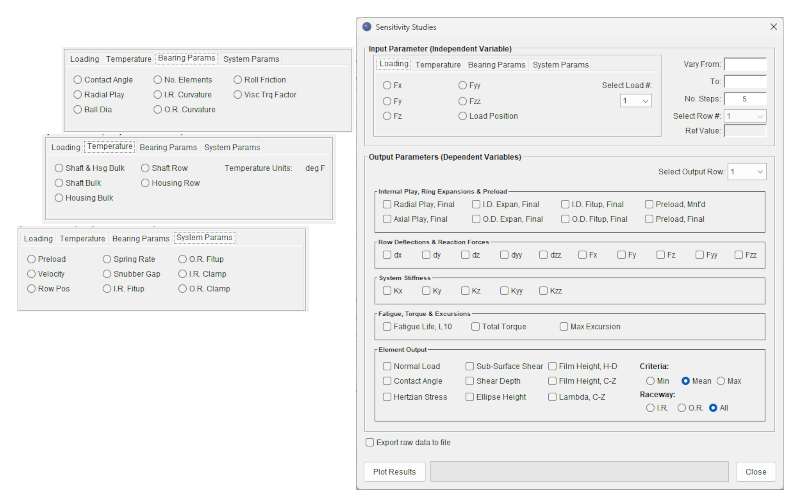Open the Select Load # dropdown
The width and height of the screenshot is (800, 504).
click(x=636, y=101)
